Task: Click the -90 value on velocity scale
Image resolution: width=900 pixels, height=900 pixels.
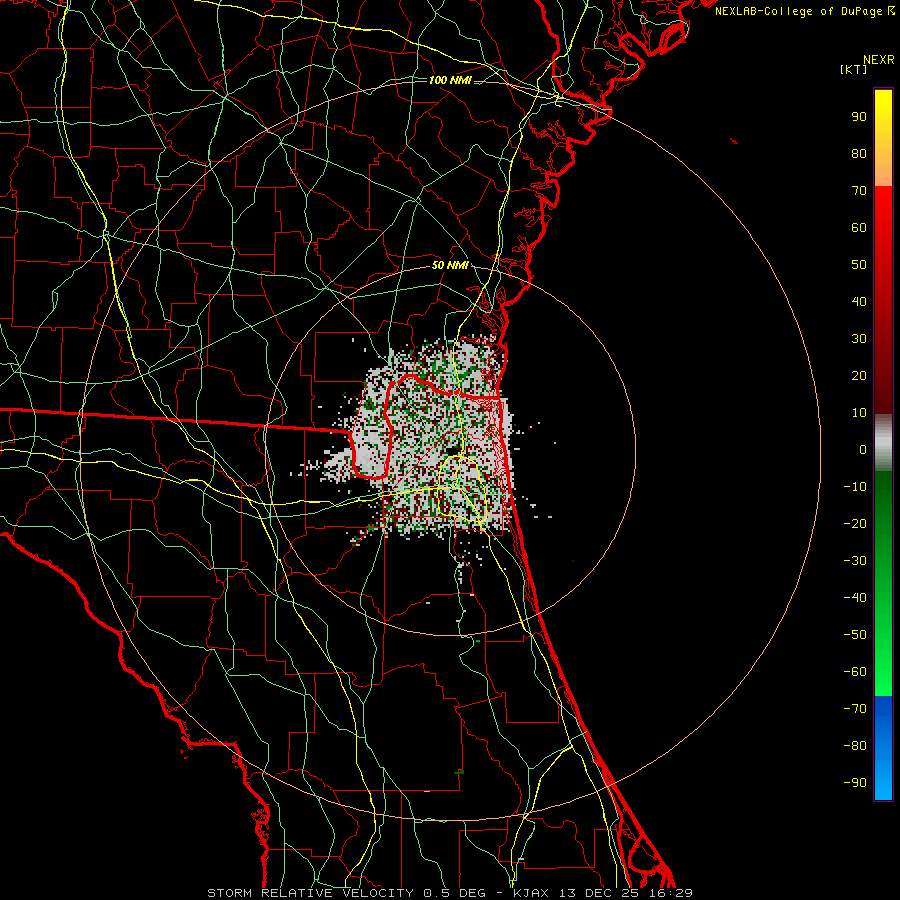Action: [855, 783]
